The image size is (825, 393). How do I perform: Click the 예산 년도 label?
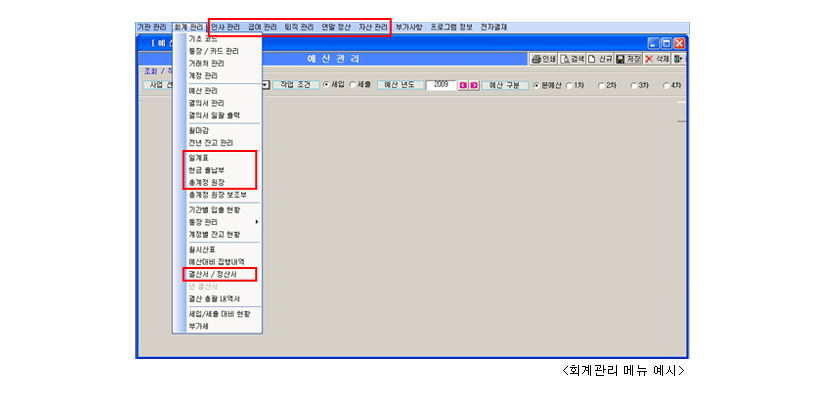[x=400, y=85]
